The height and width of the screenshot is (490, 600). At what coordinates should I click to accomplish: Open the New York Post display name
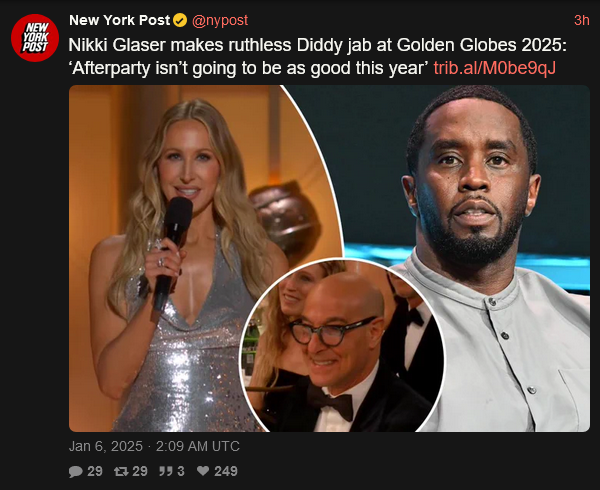click(119, 20)
